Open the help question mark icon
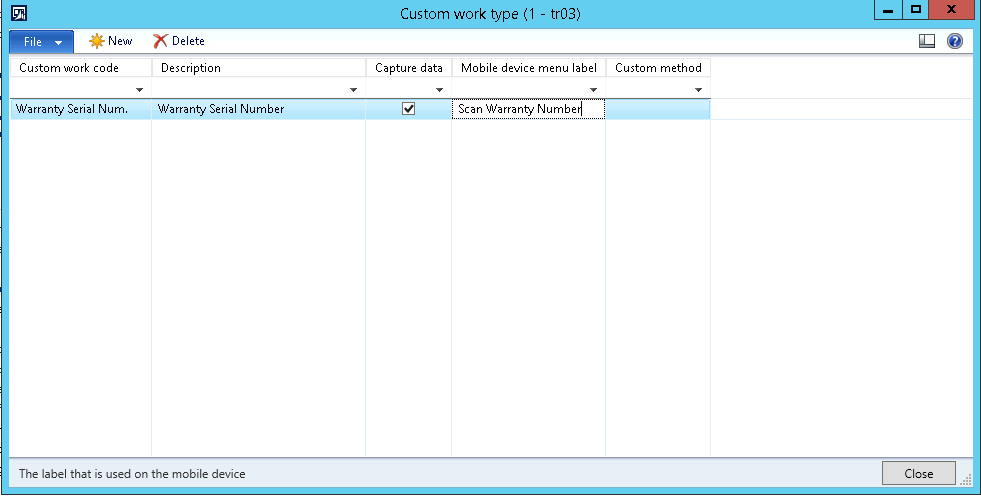 tap(955, 41)
